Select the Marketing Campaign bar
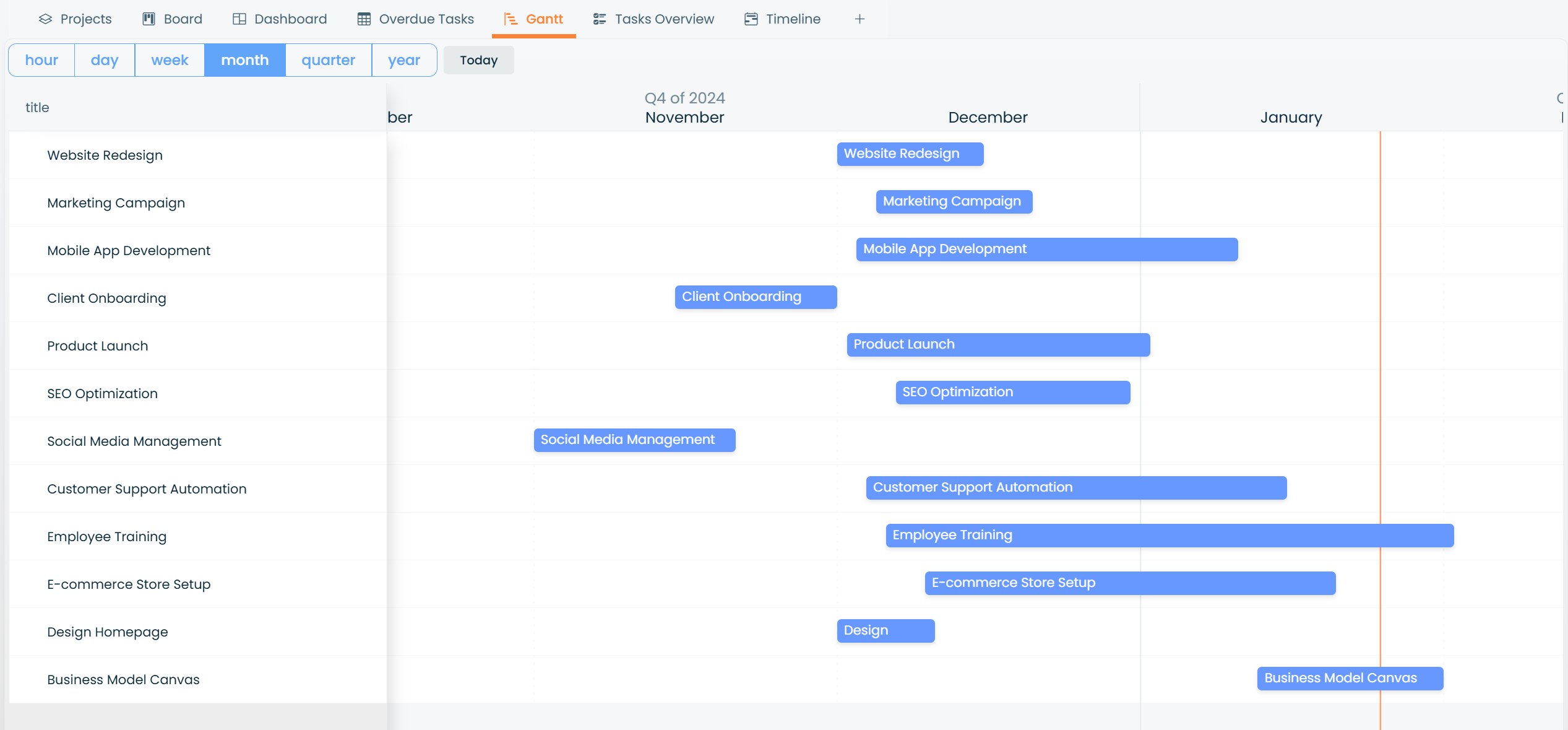Image resolution: width=1568 pixels, height=730 pixels. 954,202
